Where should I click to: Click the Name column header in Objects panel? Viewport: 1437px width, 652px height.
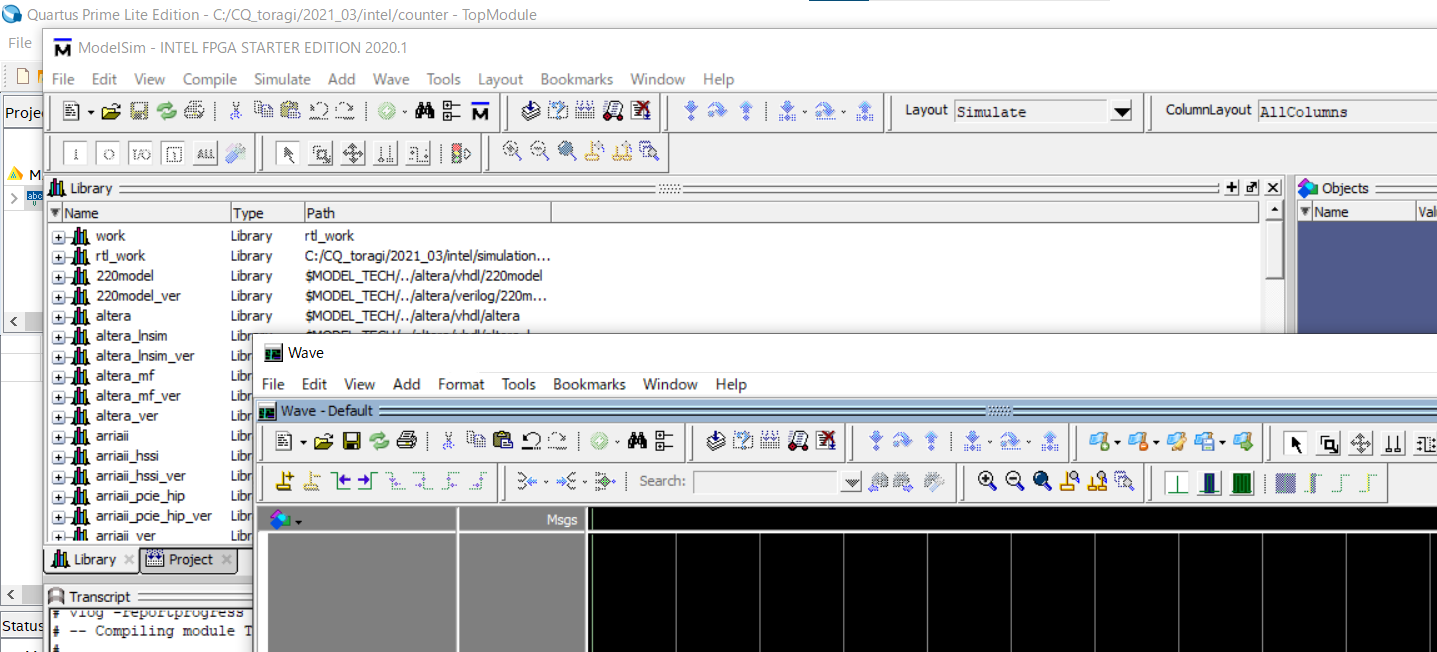1363,212
